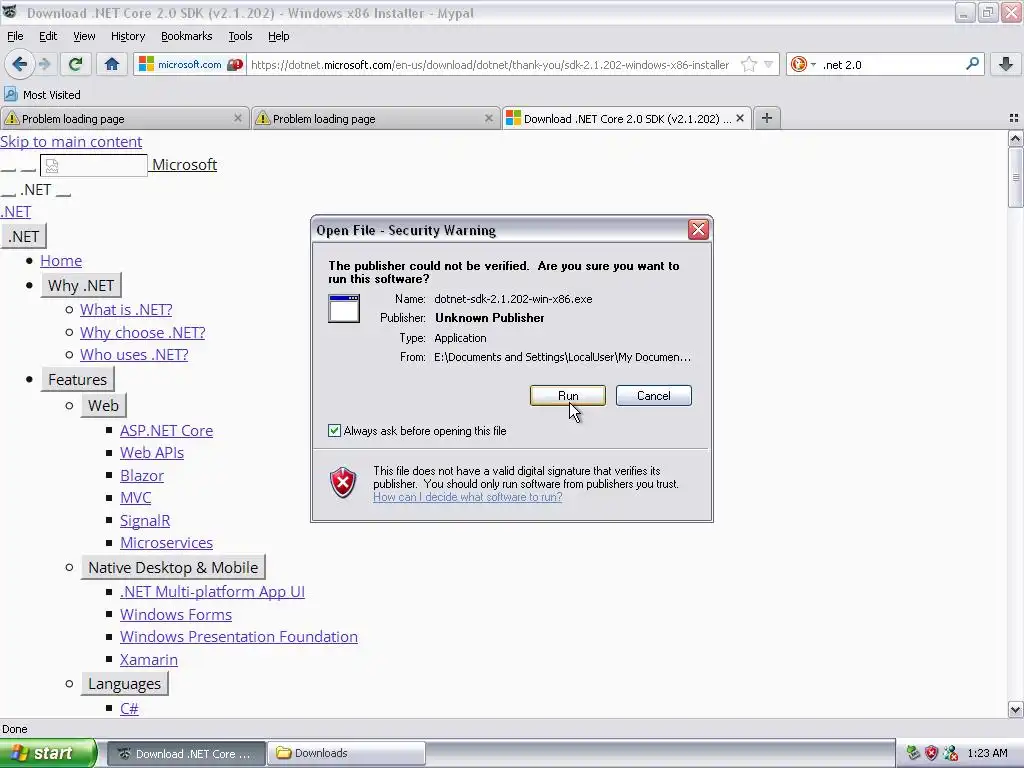
Task: Click the URL address field
Action: [x=490, y=65]
